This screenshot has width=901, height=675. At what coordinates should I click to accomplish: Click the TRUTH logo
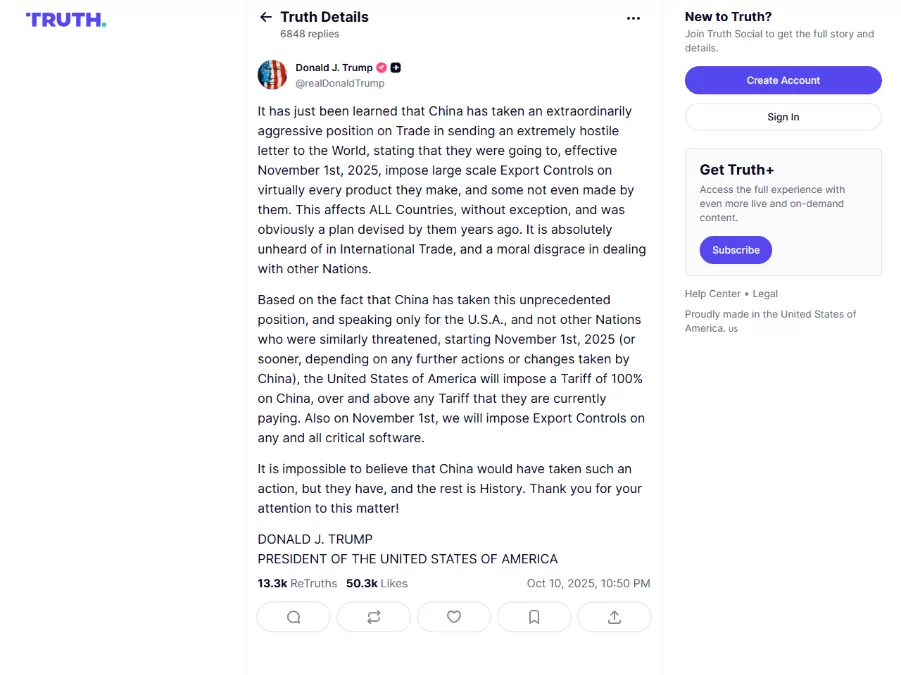click(66, 20)
